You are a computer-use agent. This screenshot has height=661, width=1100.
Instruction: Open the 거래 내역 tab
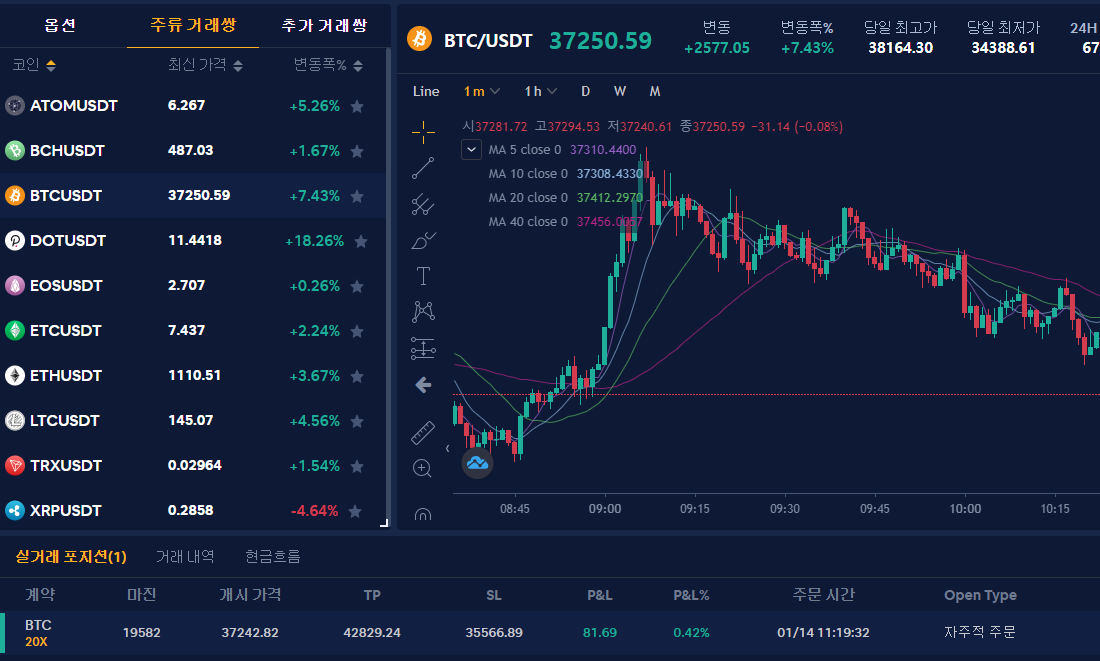[185, 556]
